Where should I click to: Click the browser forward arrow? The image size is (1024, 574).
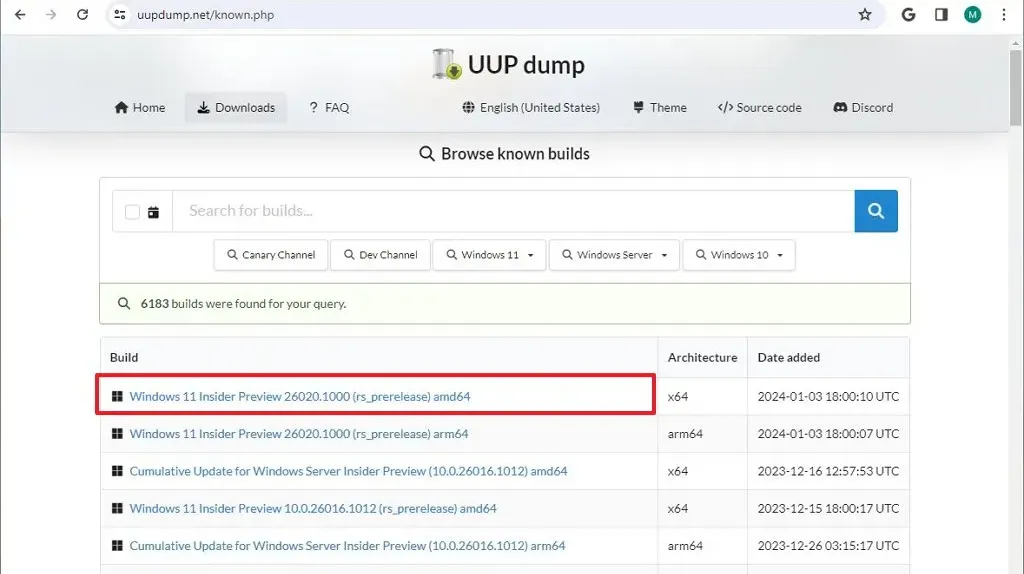tap(51, 14)
